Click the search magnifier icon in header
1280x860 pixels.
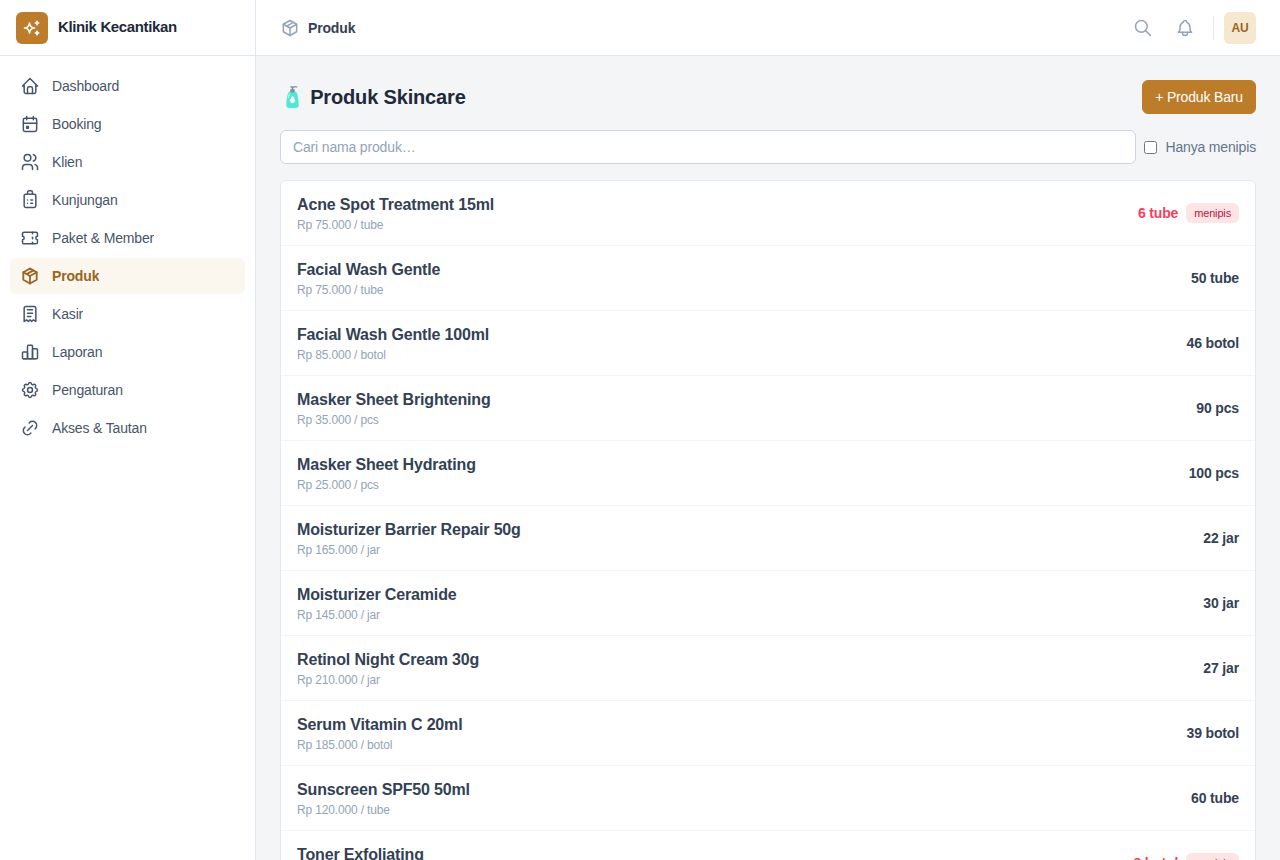click(1143, 28)
